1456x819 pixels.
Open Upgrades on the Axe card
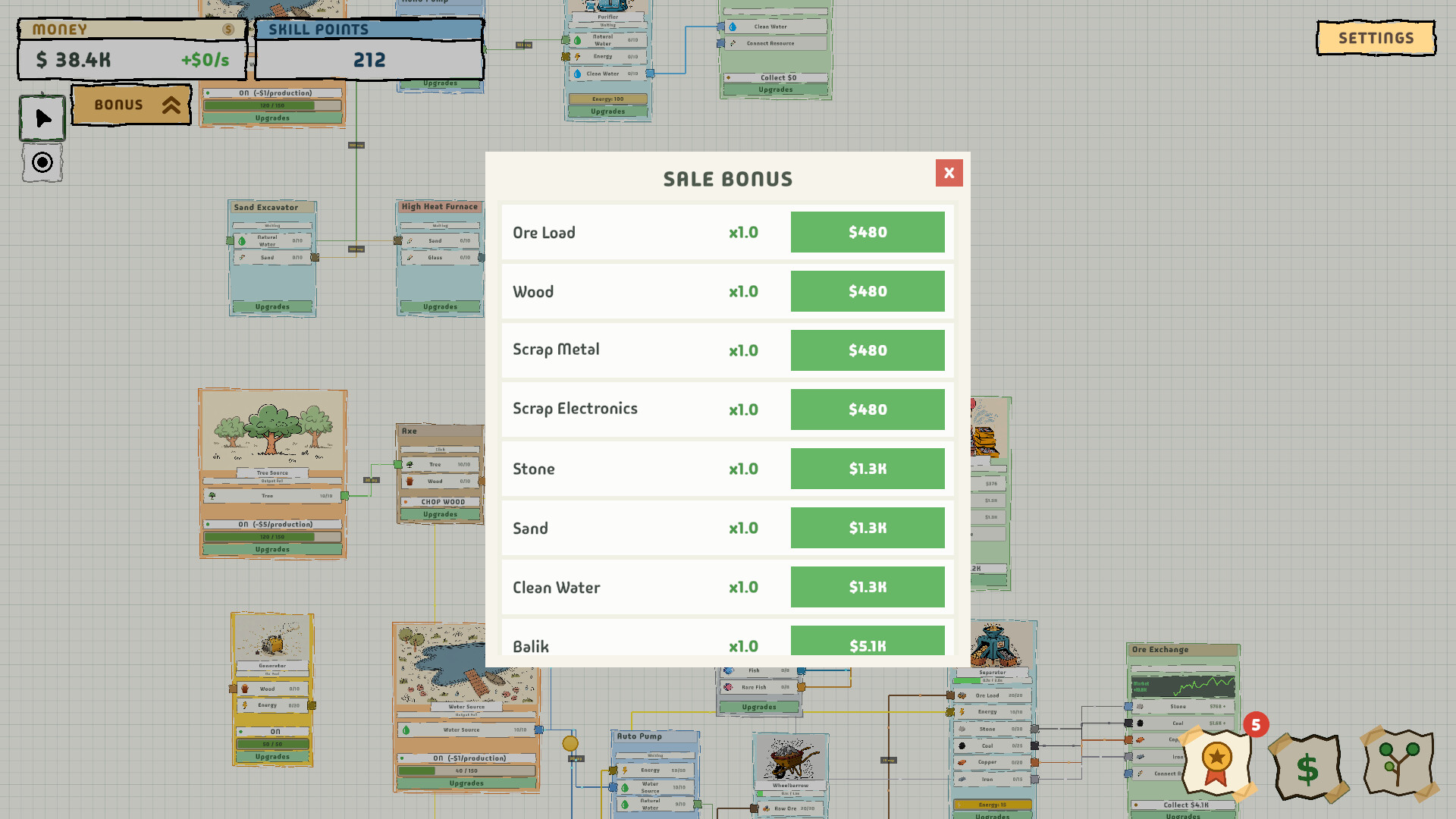pyautogui.click(x=440, y=514)
